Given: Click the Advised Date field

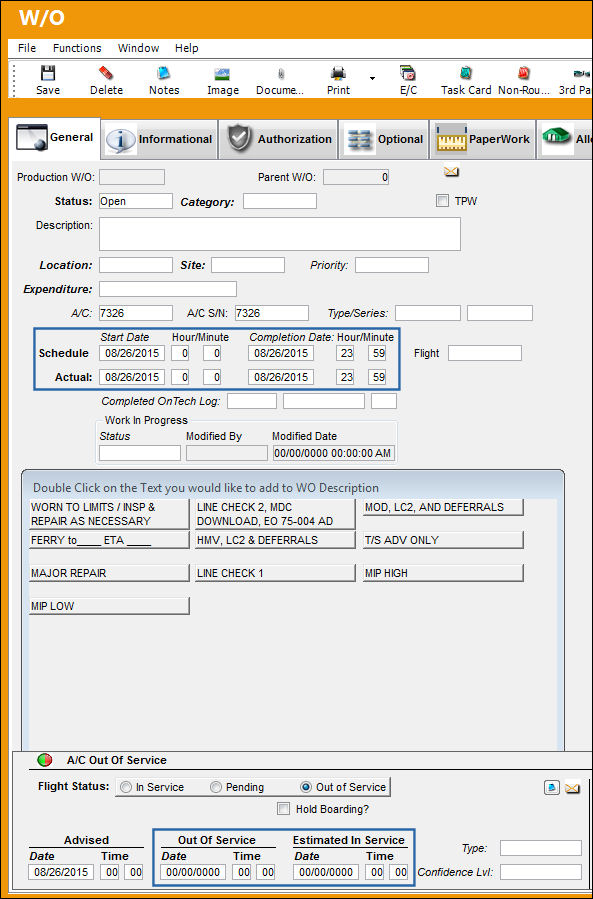Looking at the screenshot, I should point(61,873).
